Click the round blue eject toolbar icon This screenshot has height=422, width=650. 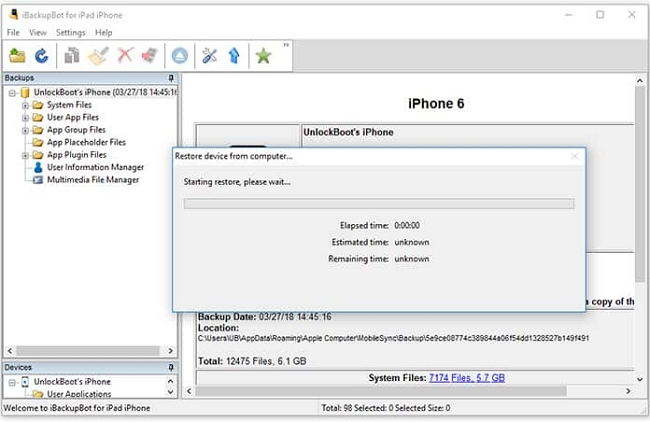pos(179,56)
